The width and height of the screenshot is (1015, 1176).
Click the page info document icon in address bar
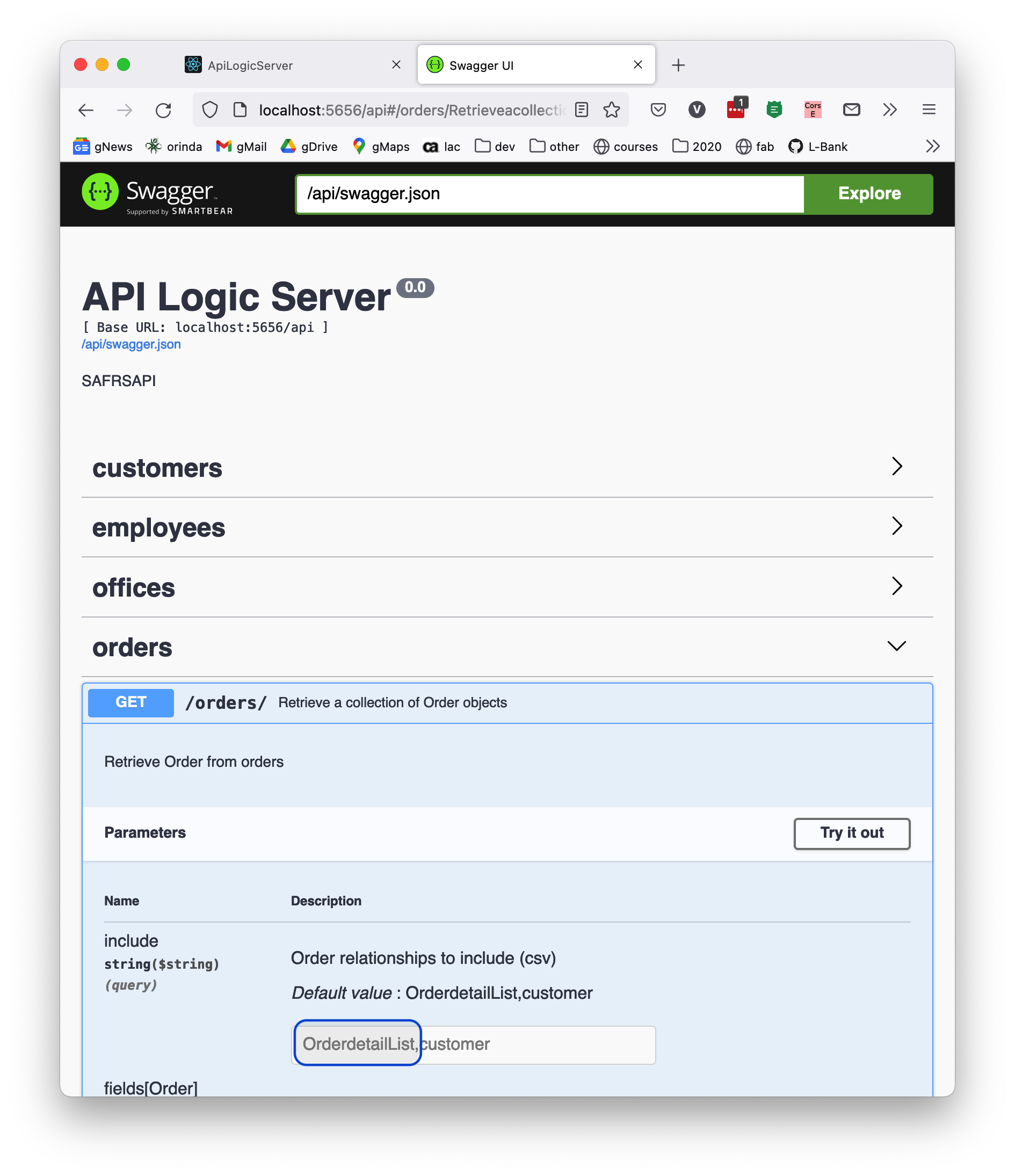point(240,110)
